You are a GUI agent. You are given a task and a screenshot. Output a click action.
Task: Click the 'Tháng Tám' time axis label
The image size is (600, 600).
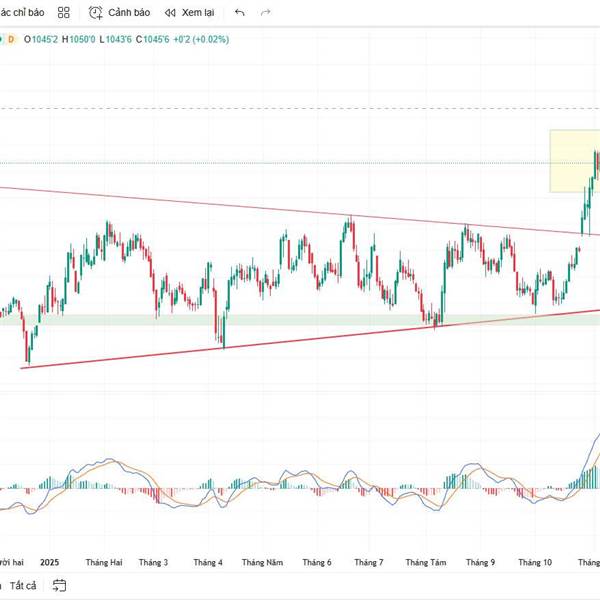click(426, 562)
